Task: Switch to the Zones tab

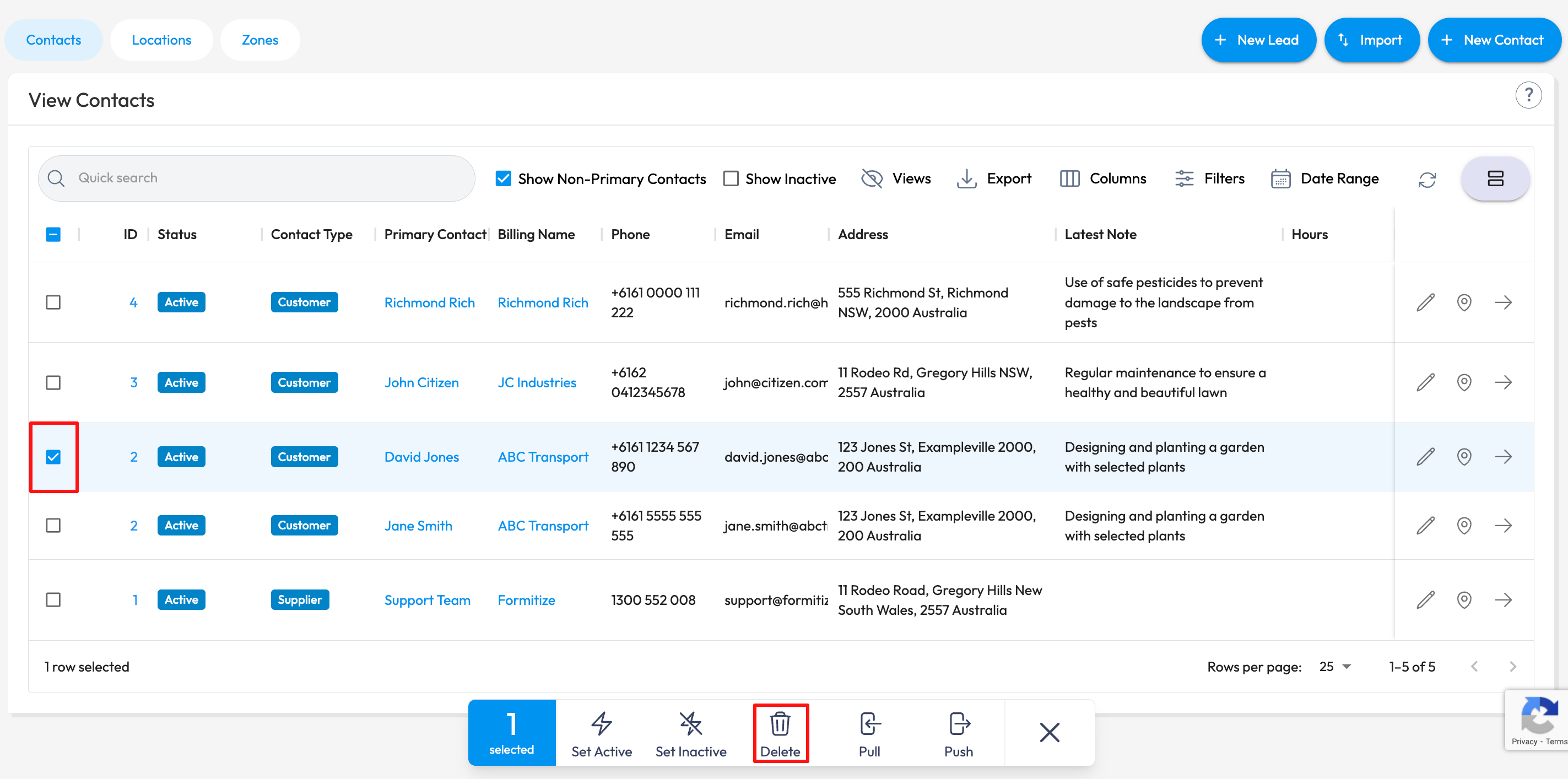Action: (x=260, y=40)
